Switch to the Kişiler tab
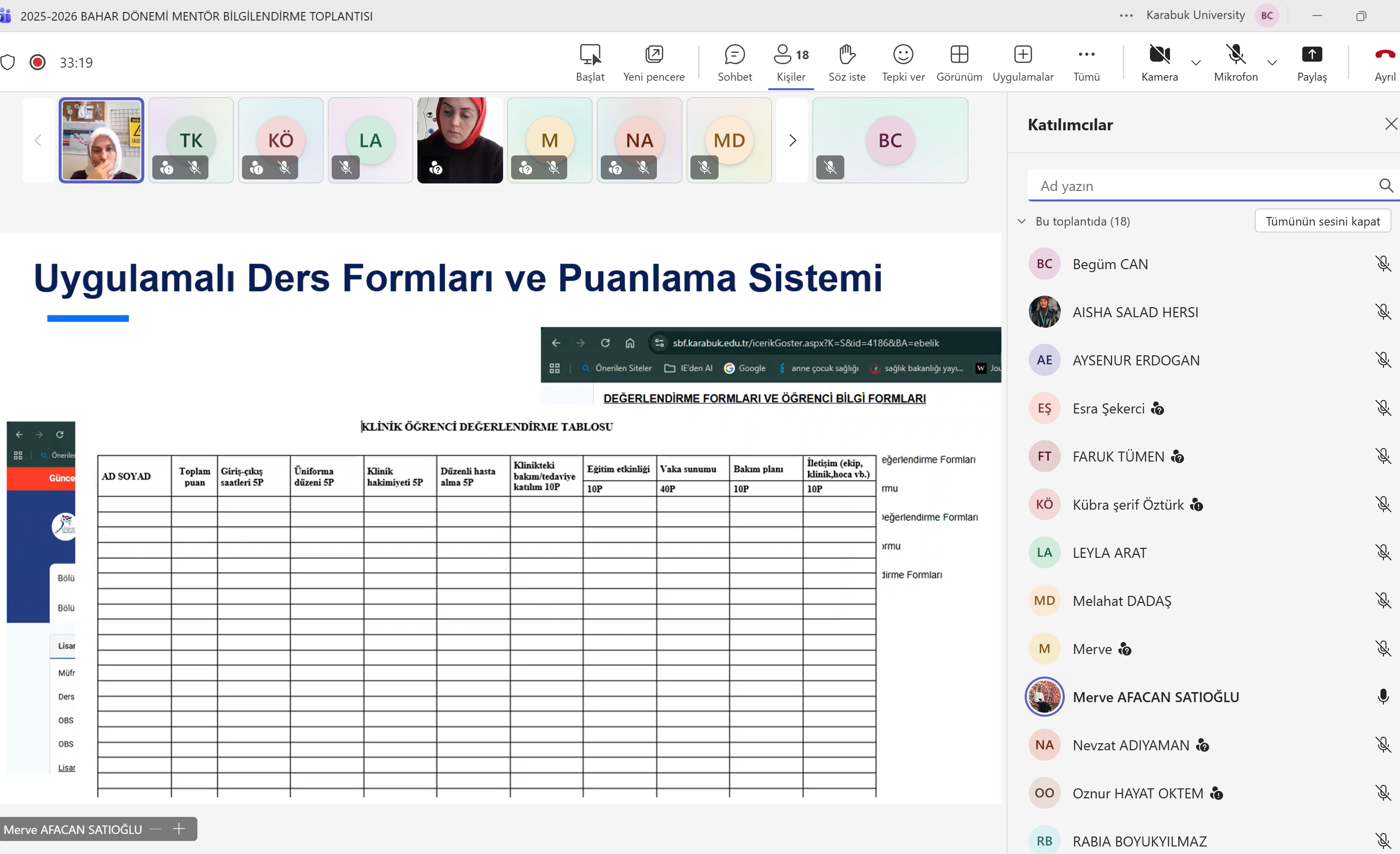The image size is (1400, 854). tap(790, 63)
